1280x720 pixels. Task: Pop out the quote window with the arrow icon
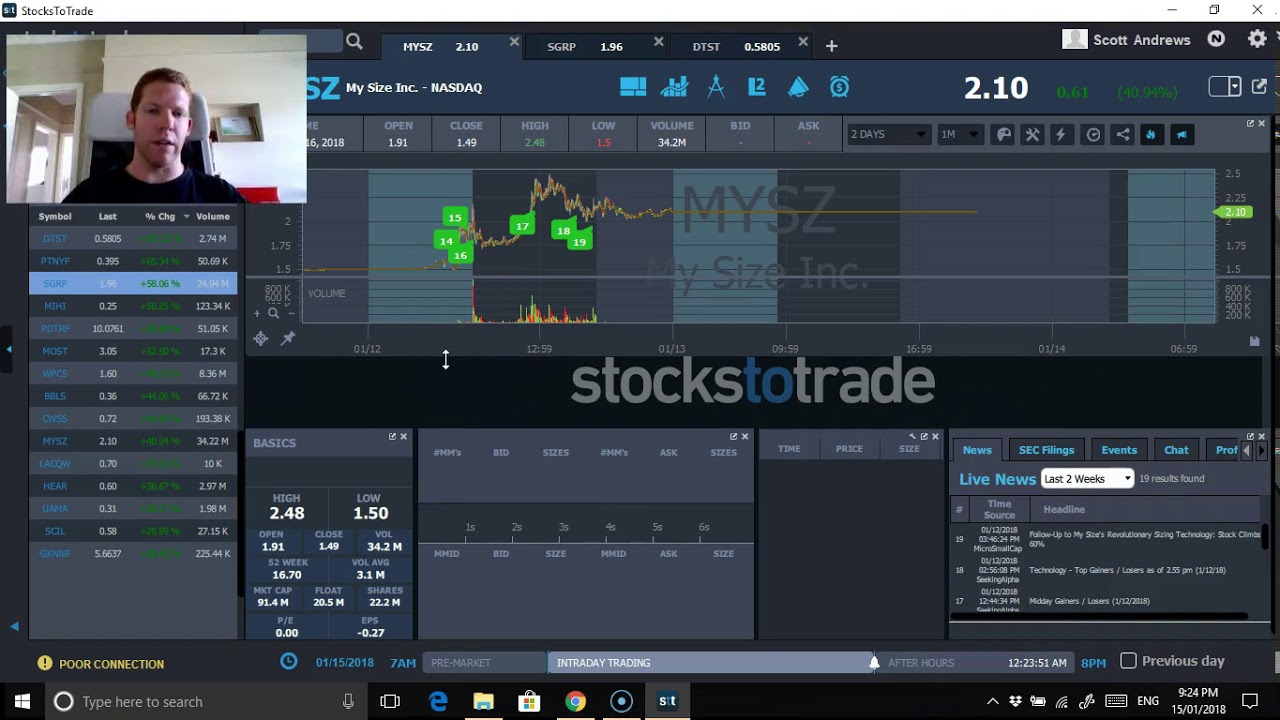1259,87
